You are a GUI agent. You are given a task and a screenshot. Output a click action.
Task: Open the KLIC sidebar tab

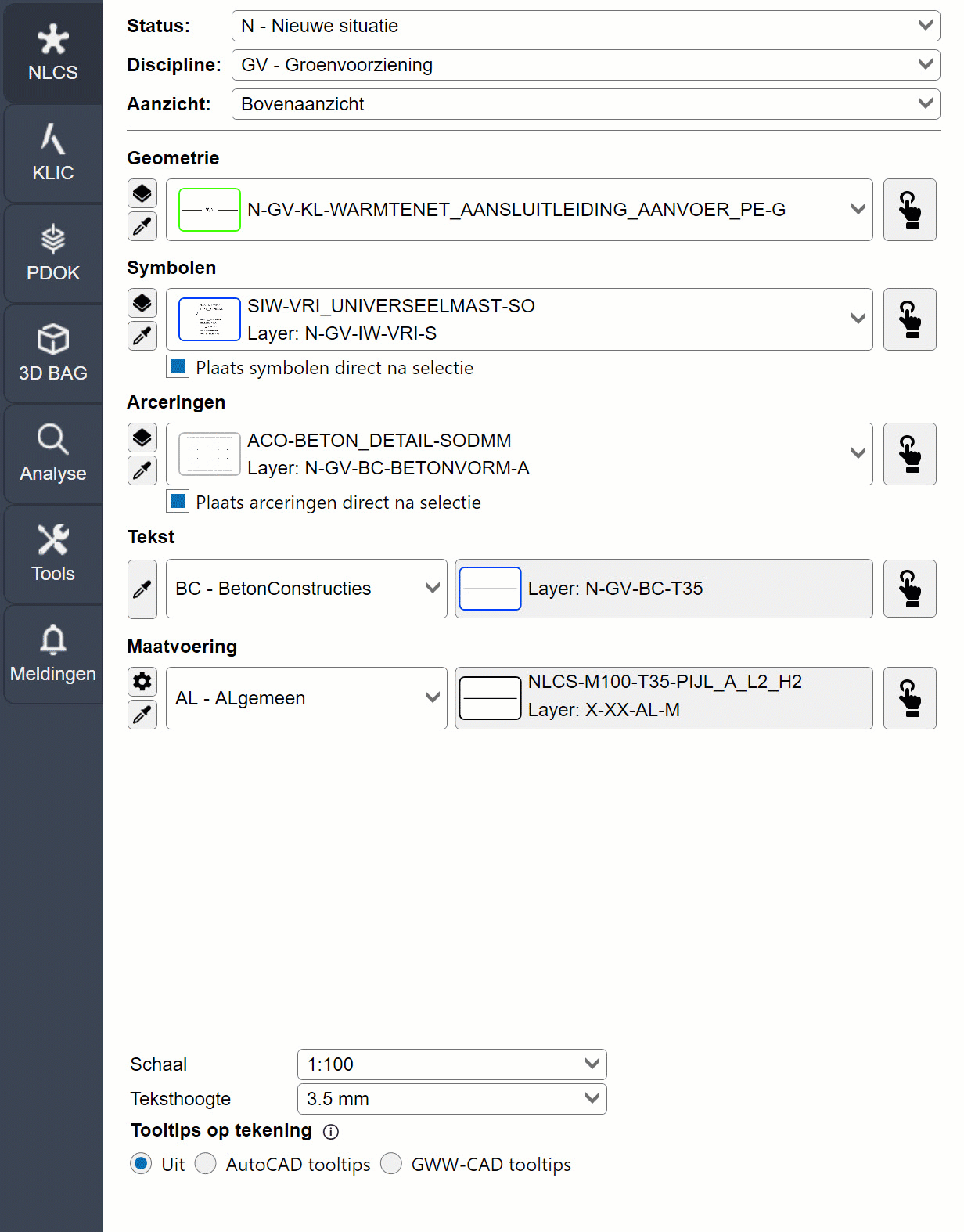[x=52, y=153]
